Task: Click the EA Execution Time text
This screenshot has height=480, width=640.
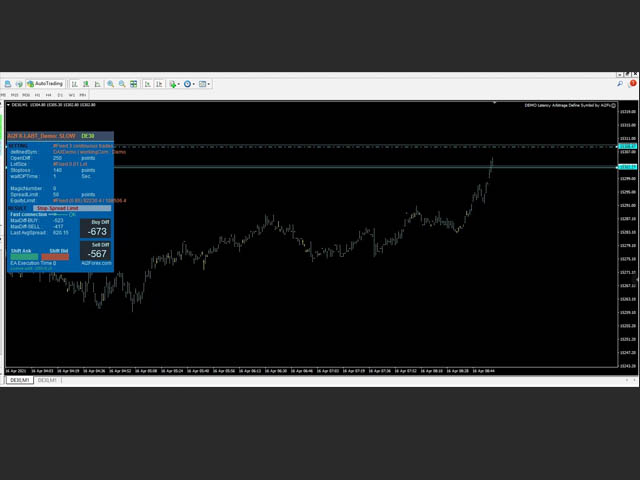Action: point(33,263)
